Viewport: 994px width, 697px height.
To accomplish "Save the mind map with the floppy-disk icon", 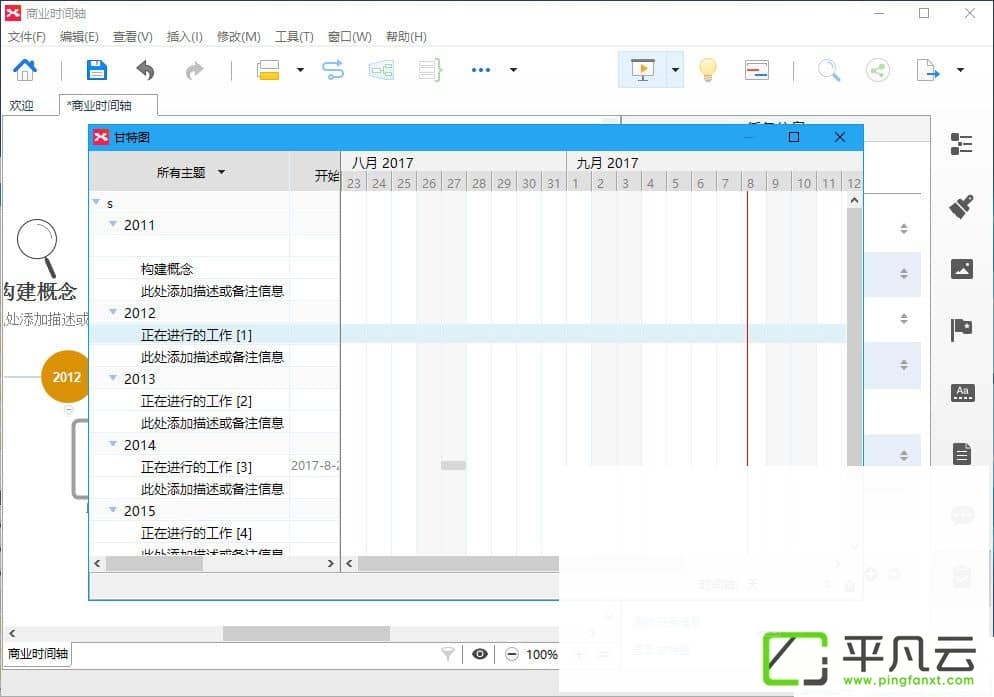I will pyautogui.click(x=96, y=70).
